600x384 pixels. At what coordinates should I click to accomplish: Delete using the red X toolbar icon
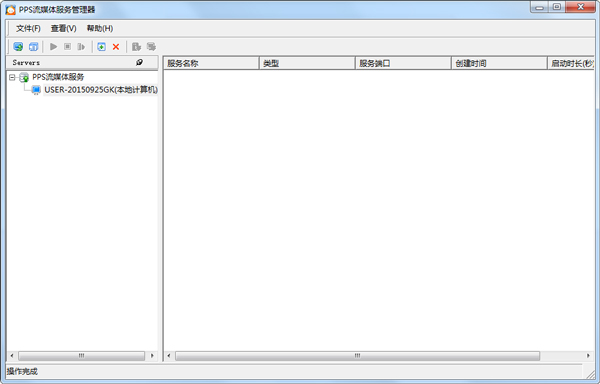(x=116, y=47)
